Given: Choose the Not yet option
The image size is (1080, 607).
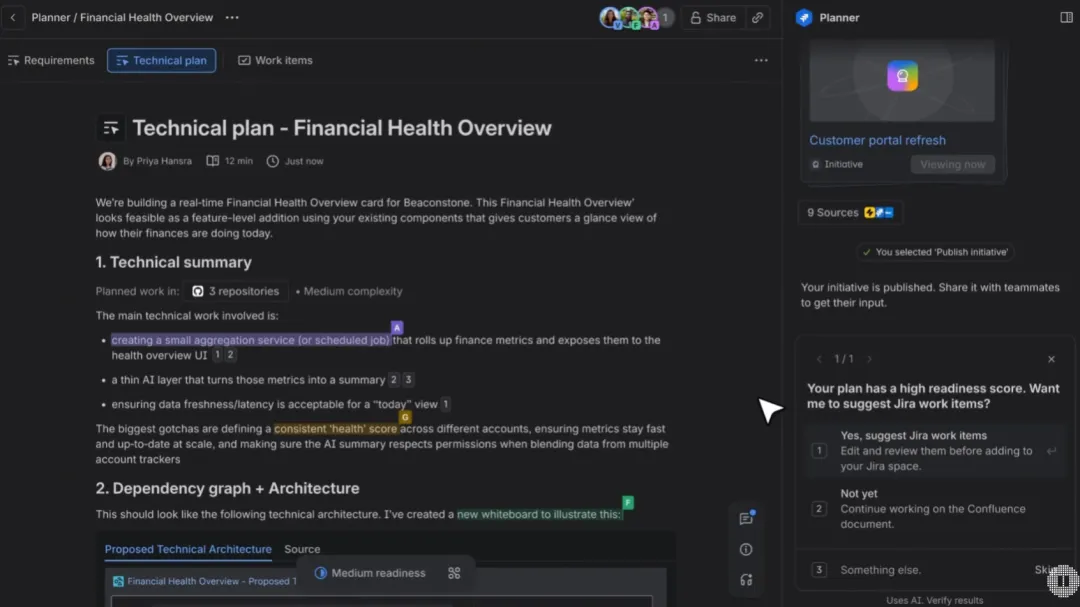Looking at the screenshot, I should (933, 509).
